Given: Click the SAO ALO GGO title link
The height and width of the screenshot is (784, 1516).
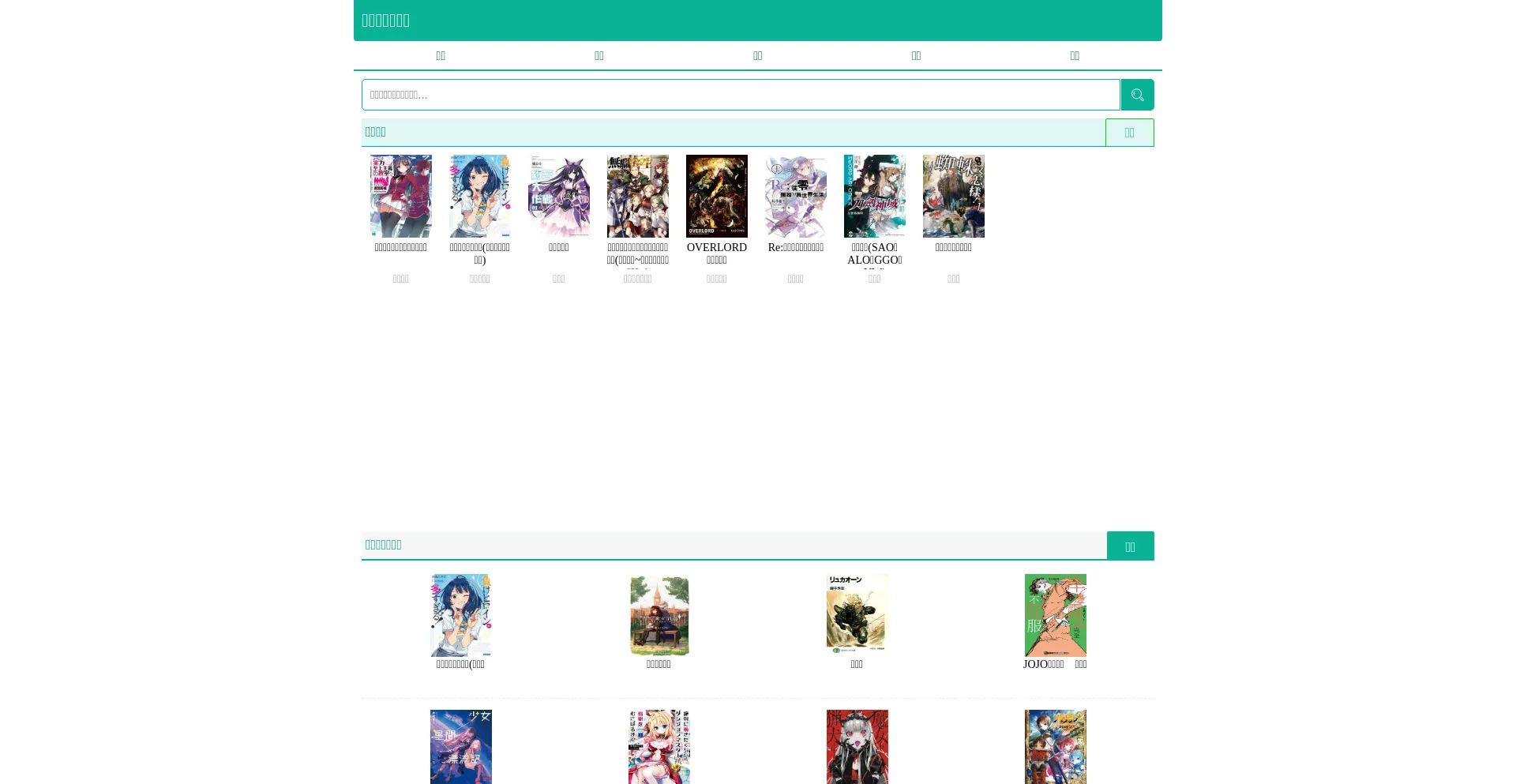Looking at the screenshot, I should (874, 254).
